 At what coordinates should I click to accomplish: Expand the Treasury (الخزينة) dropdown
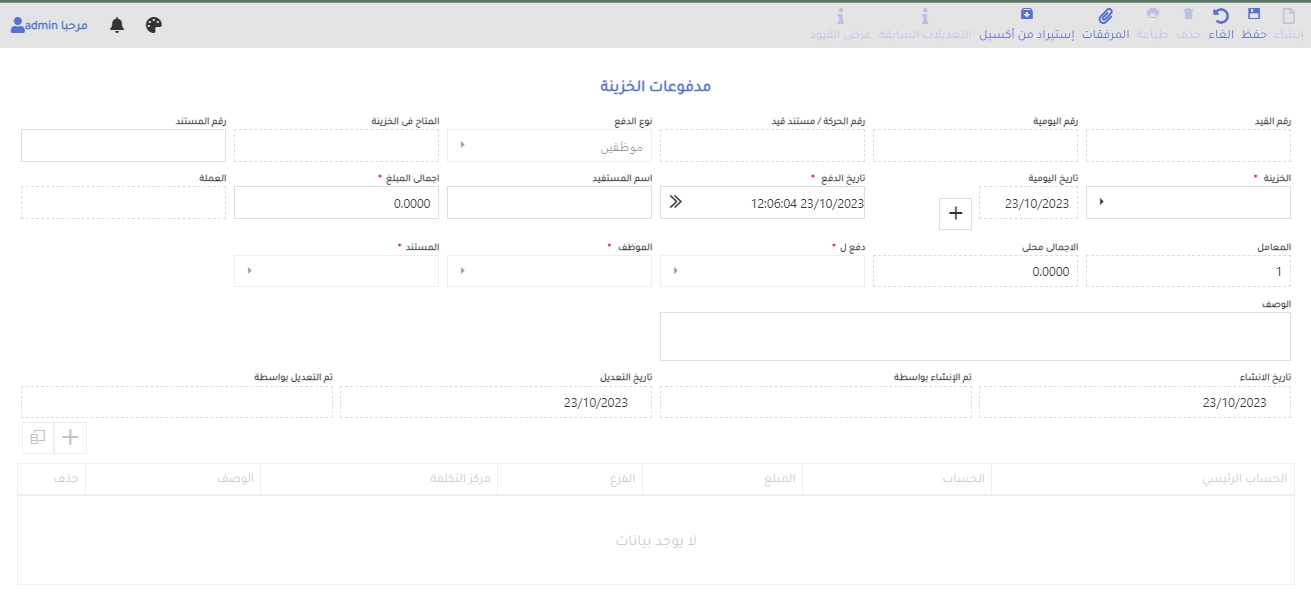click(1102, 202)
